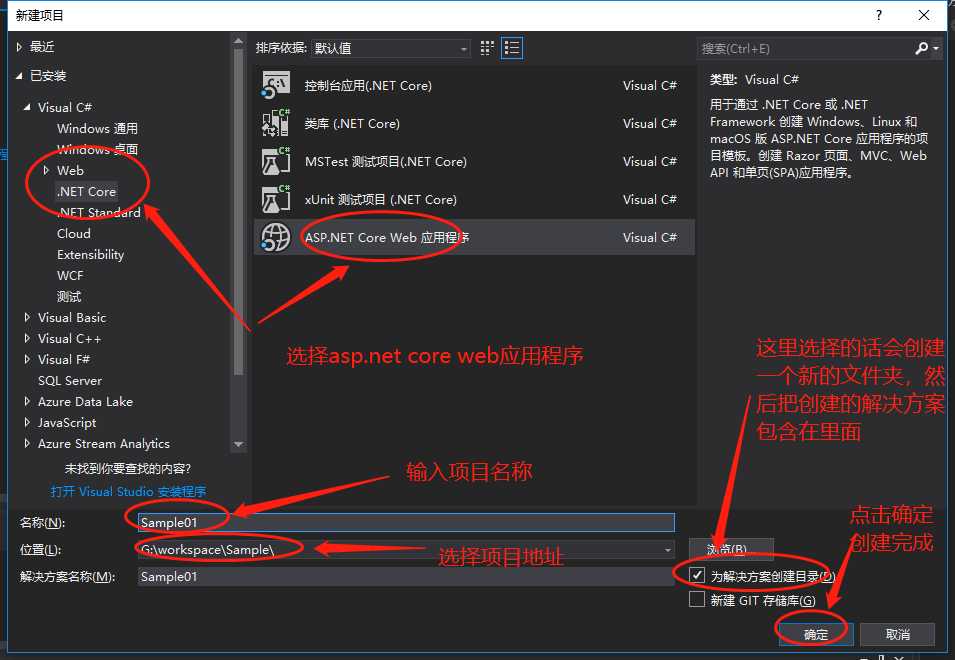The height and width of the screenshot is (660, 955).
Task: Select 测试 category in tree
Action: pyautogui.click(x=69, y=297)
